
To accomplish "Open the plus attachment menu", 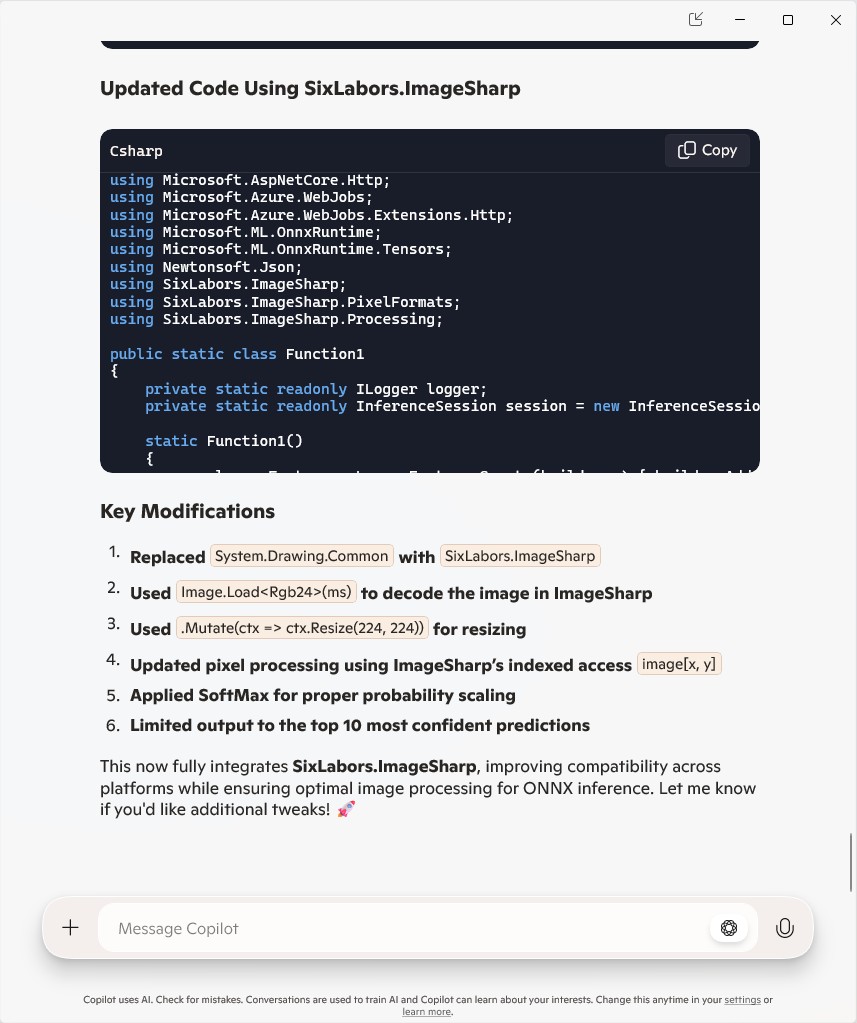I will (x=70, y=928).
